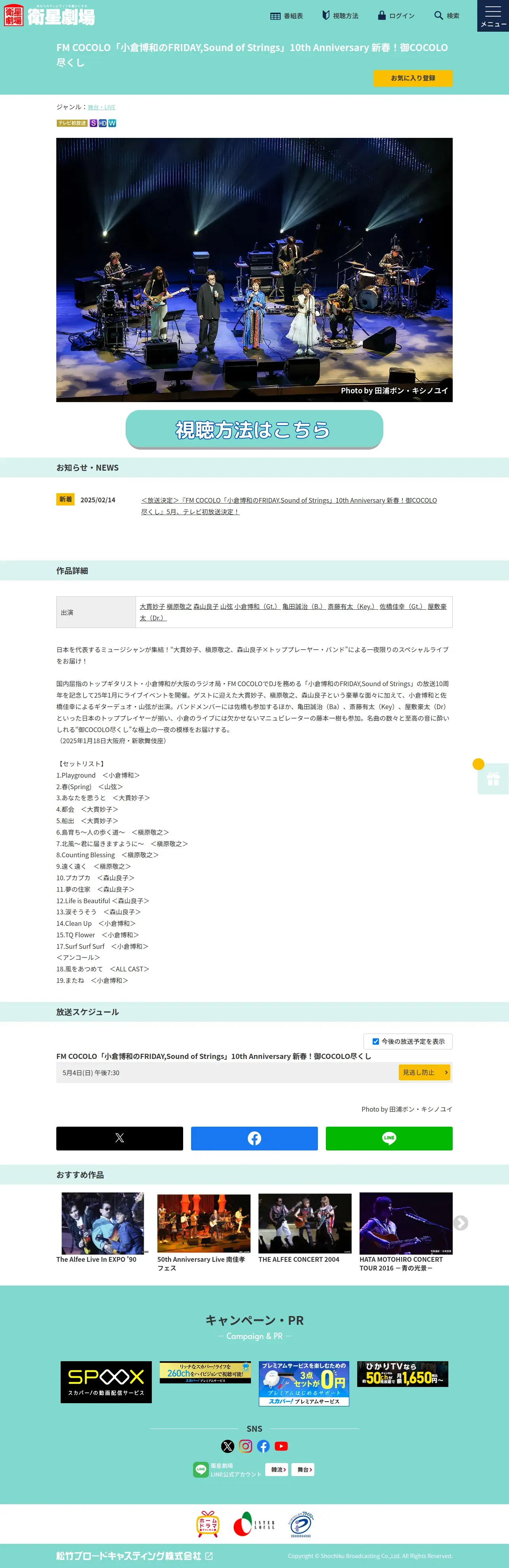Screen dimensions: 509x1568
Task: Open THE ALFEE CONCERT 2004 thumbnail
Action: [305, 1223]
